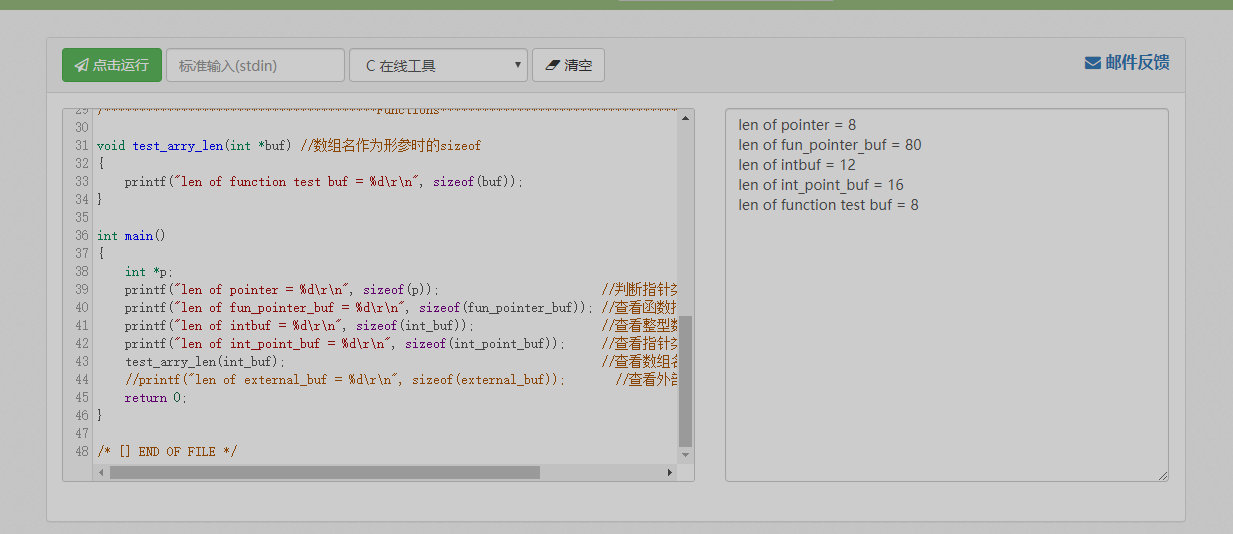Click code line 31 test_arry_len declaration
The width and height of the screenshot is (1233, 534).
[x=289, y=145]
